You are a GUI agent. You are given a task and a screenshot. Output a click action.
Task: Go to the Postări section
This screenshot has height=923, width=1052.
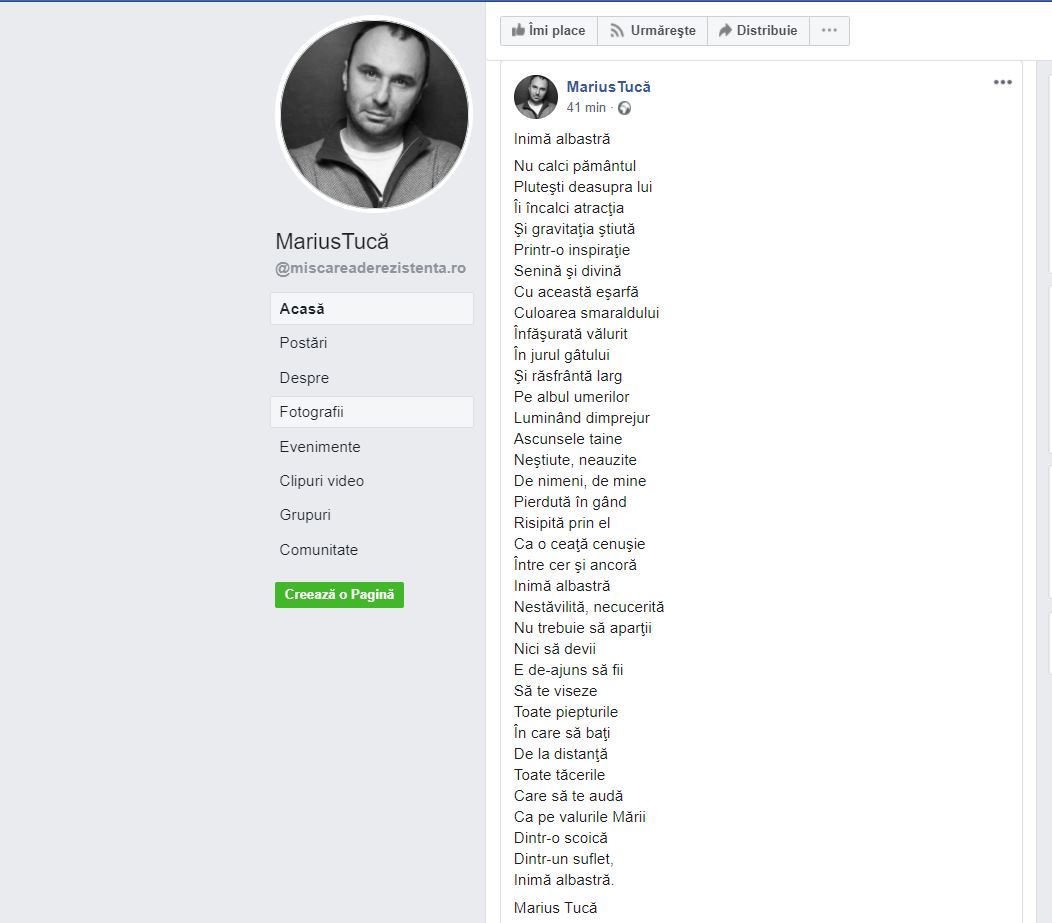[304, 343]
